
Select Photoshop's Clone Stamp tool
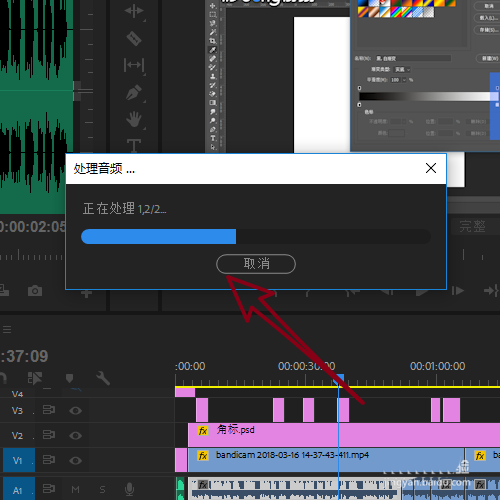pyautogui.click(x=213, y=76)
